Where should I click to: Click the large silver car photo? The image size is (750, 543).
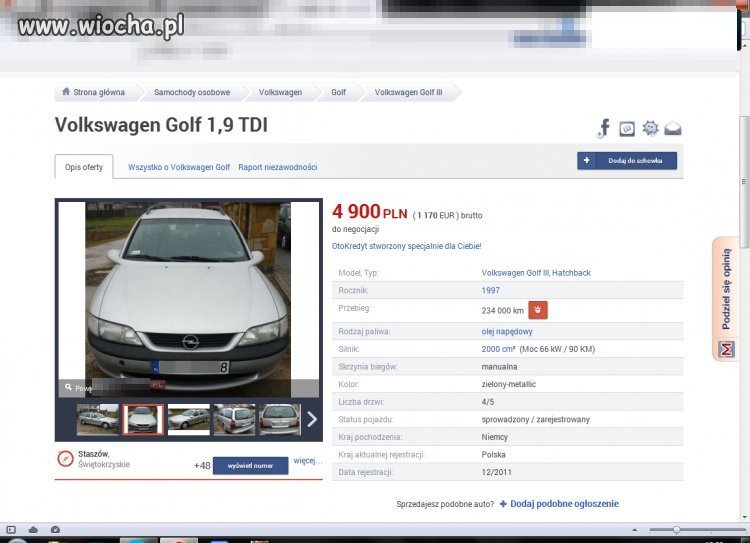click(188, 299)
